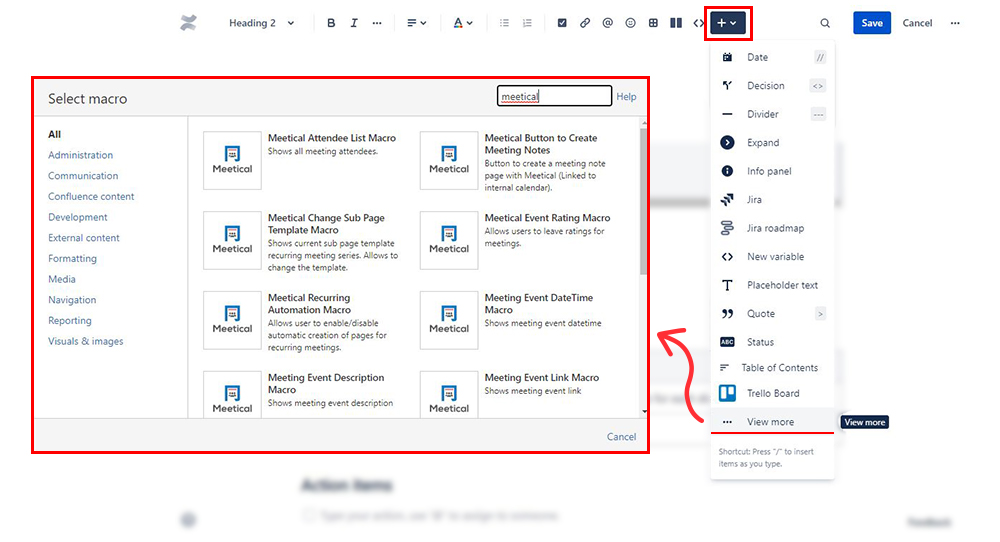Open the Help link in Select macro

click(x=626, y=97)
